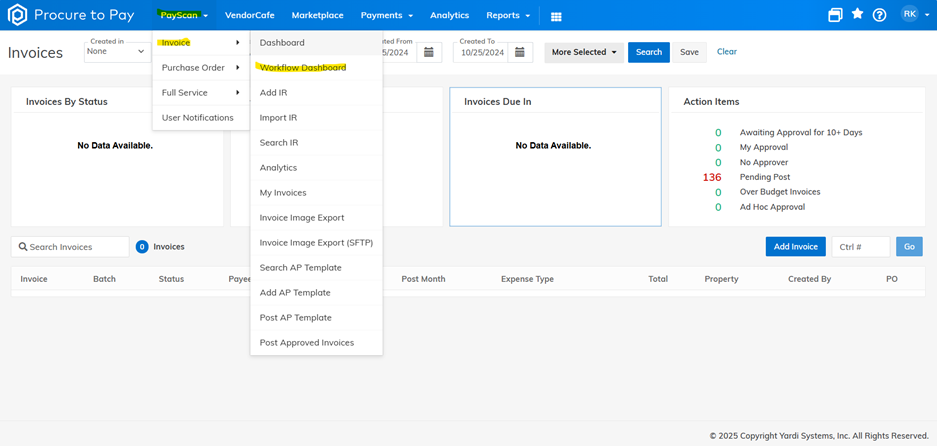The width and height of the screenshot is (937, 446).
Task: Expand the Reports dropdown
Action: tap(508, 16)
